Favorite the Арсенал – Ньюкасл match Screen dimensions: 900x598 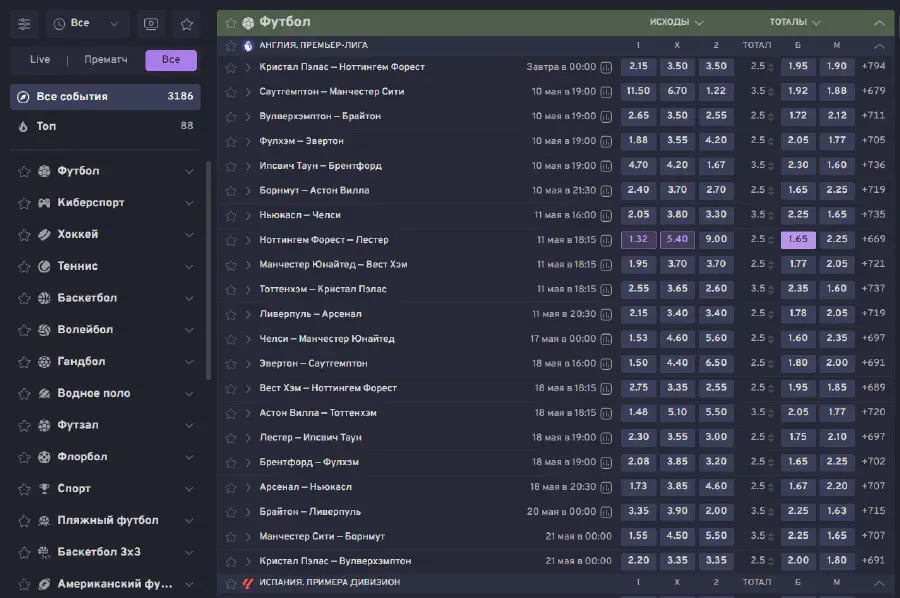[x=231, y=488]
